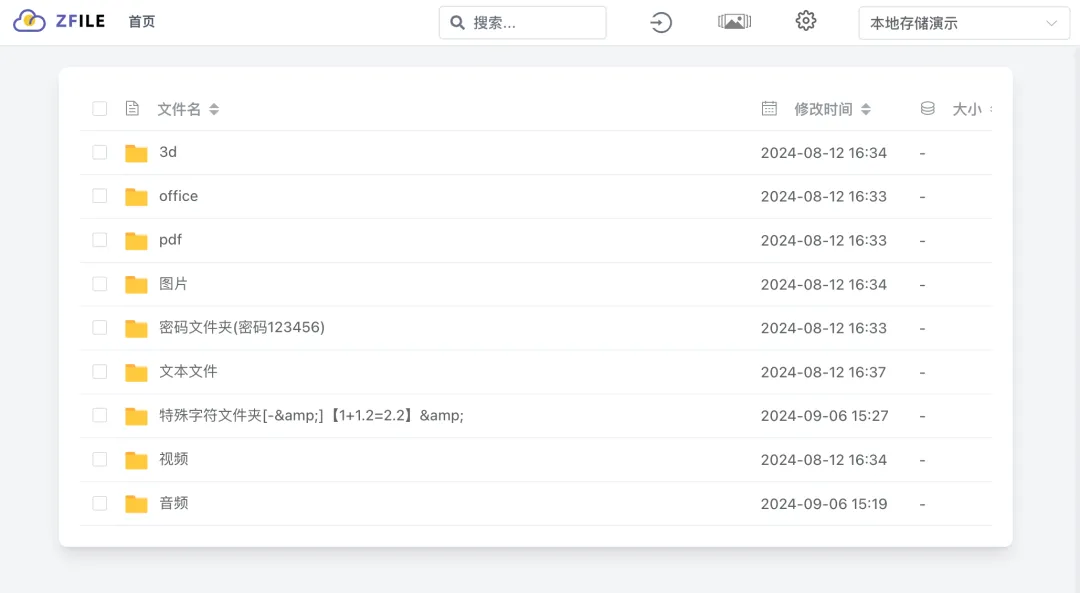
Task: Click the database icon beside 大小
Action: point(928,109)
